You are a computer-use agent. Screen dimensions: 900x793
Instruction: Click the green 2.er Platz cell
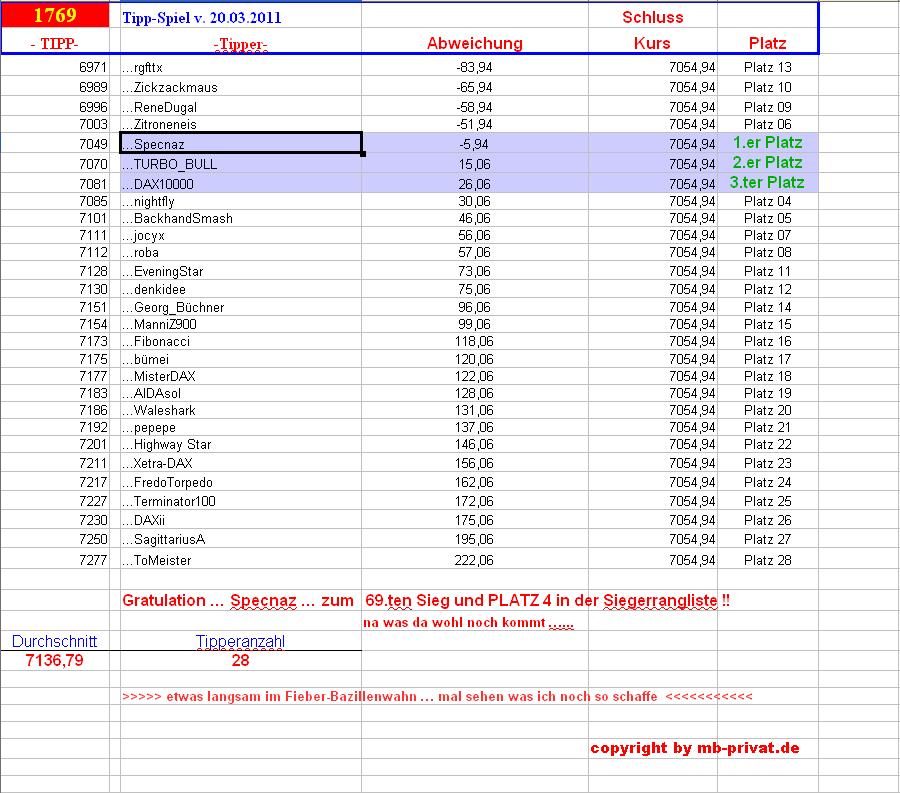[x=767, y=163]
